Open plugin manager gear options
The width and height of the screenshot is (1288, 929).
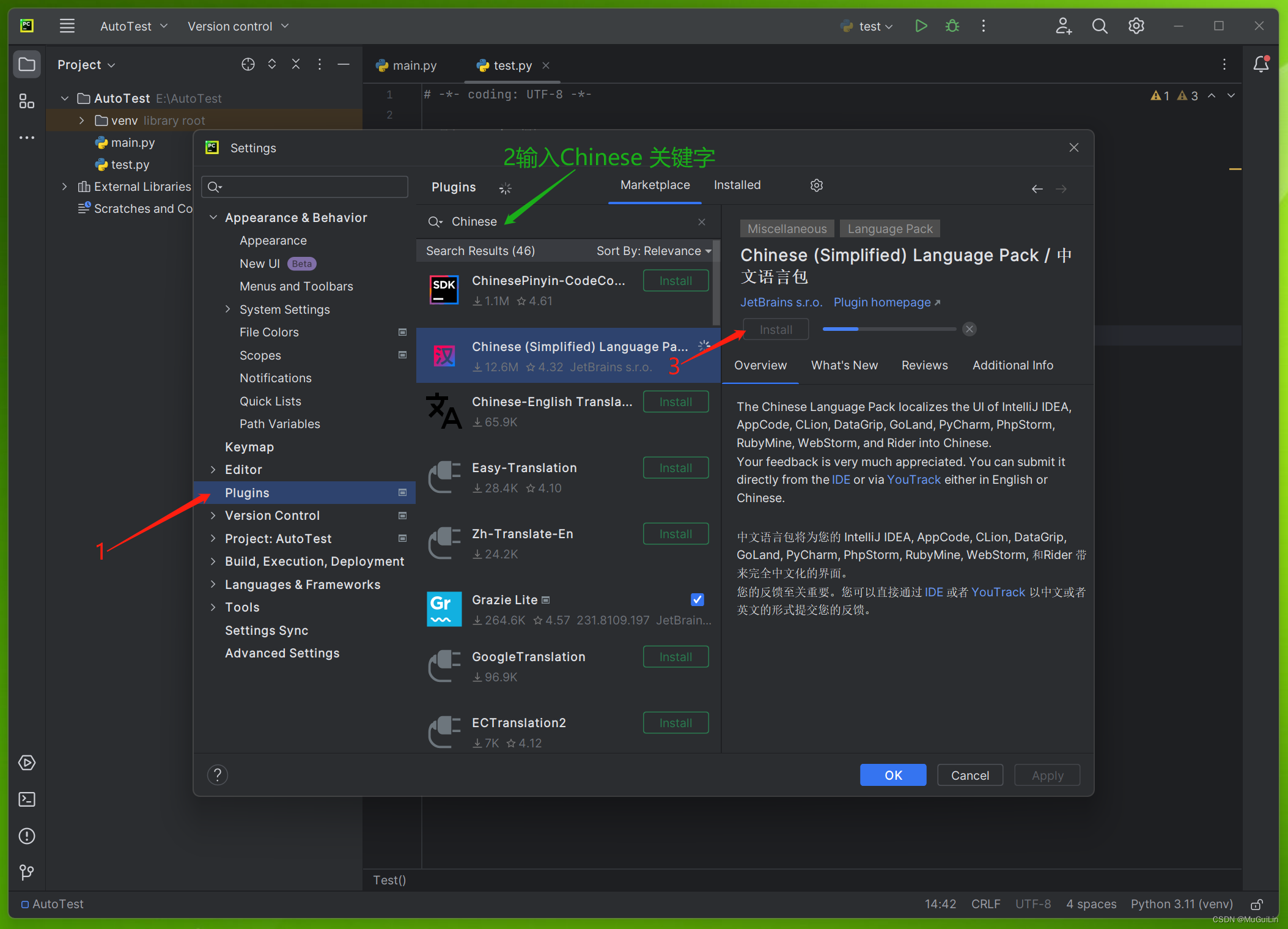817,185
